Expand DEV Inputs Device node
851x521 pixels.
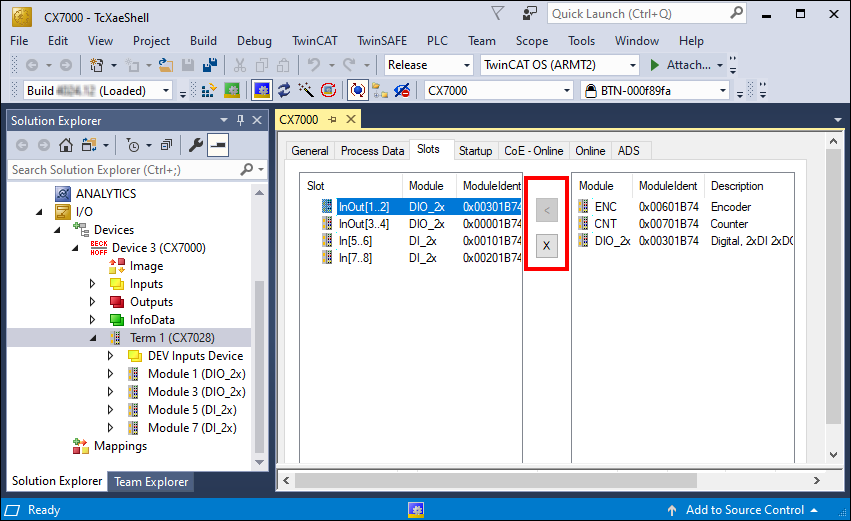[x=110, y=356]
